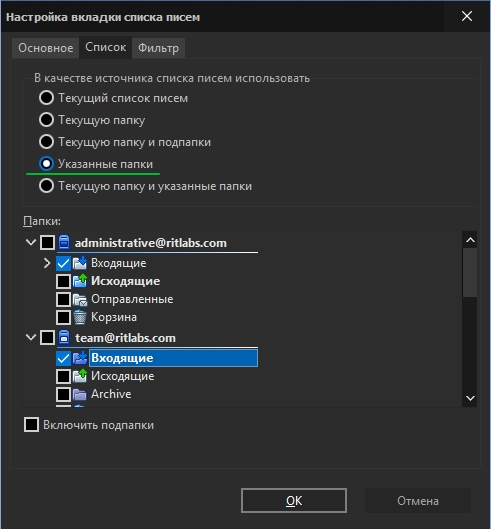Click the Исходящие outbox icon under administrative
The height and width of the screenshot is (529, 491).
click(80, 281)
